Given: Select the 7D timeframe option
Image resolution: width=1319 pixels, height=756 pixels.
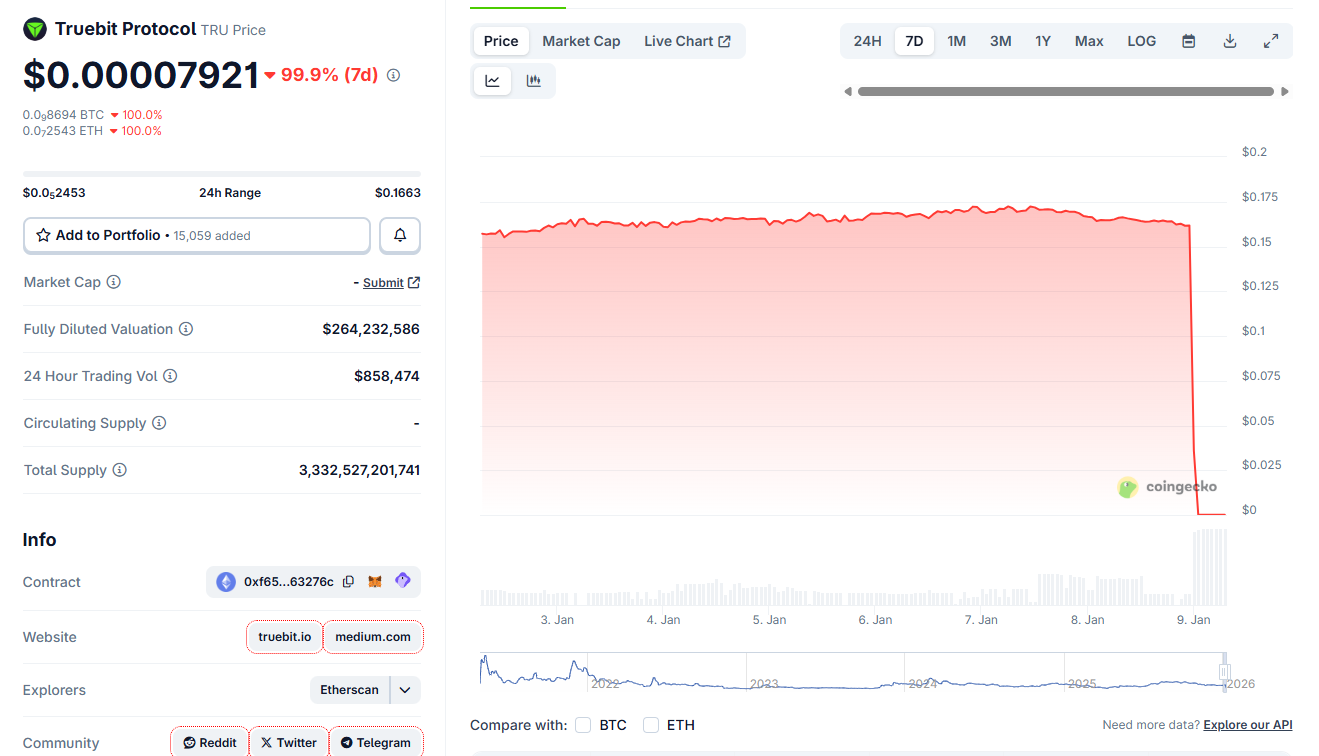Looking at the screenshot, I should pyautogui.click(x=913, y=40).
